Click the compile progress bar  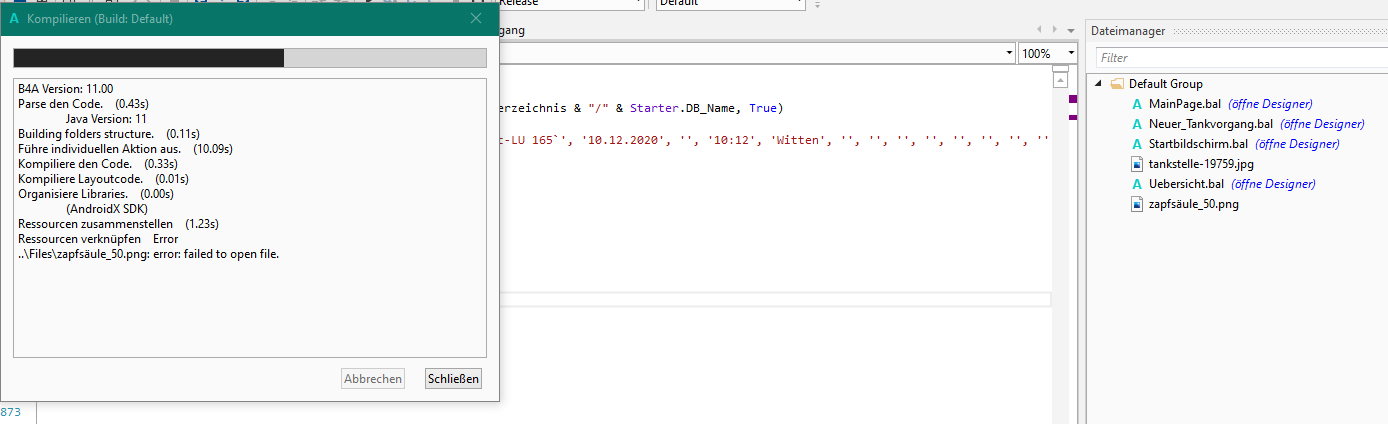tap(250, 58)
